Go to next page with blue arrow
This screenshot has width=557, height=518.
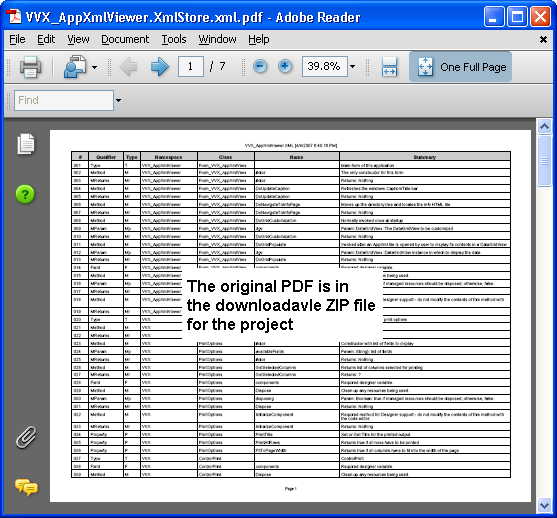click(159, 66)
